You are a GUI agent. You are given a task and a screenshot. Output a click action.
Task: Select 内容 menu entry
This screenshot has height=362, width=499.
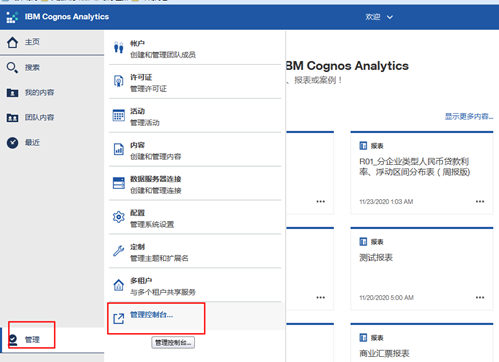(195, 150)
